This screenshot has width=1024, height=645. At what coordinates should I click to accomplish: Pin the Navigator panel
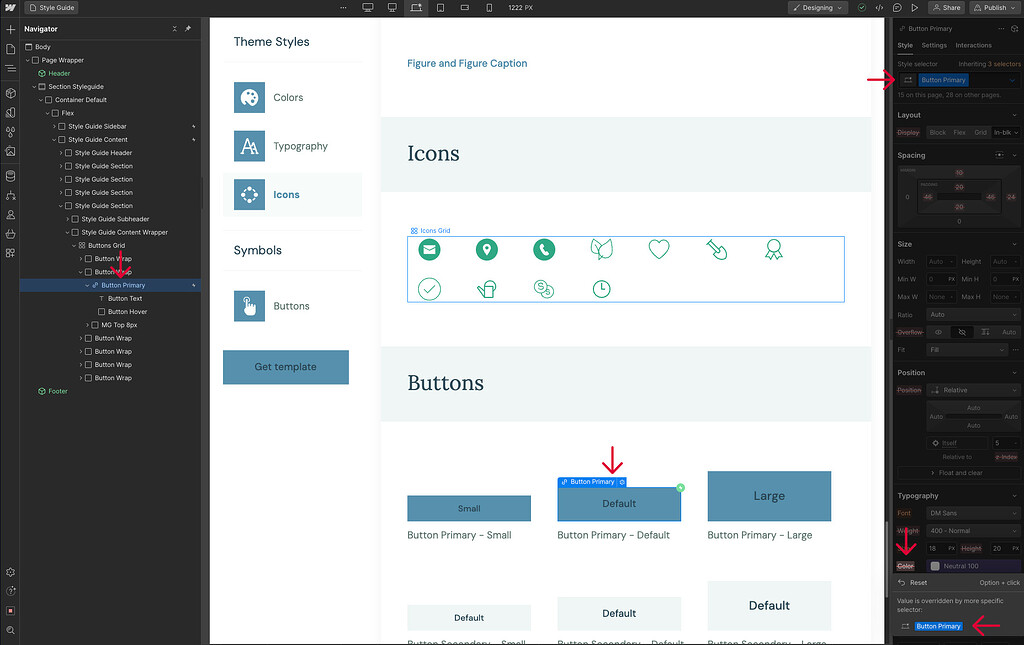tap(188, 28)
